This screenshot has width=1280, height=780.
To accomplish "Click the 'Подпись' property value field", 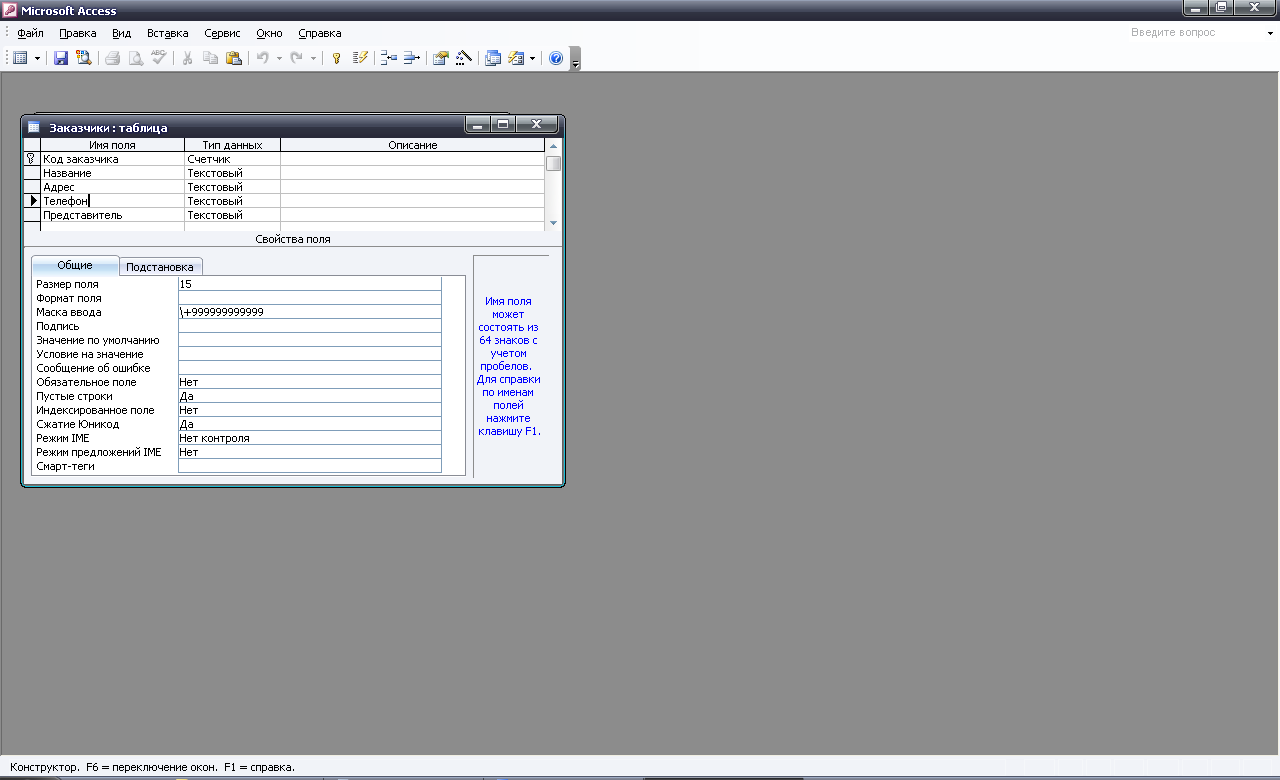I will coord(309,326).
